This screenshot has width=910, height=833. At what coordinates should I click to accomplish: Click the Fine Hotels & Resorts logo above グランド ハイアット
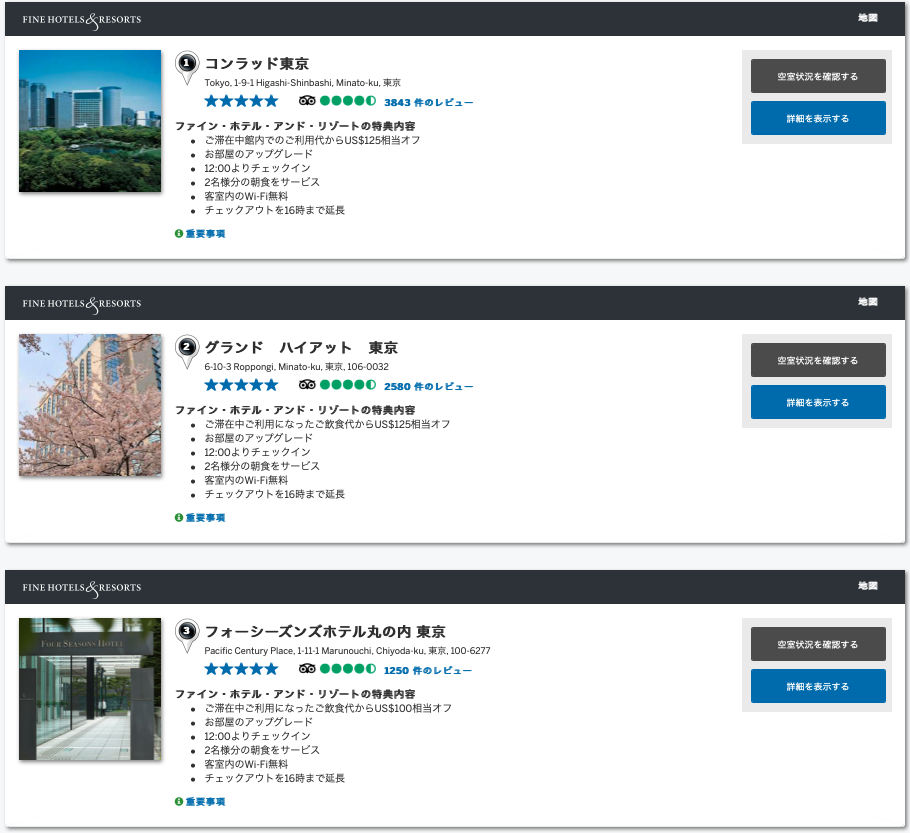pos(82,304)
